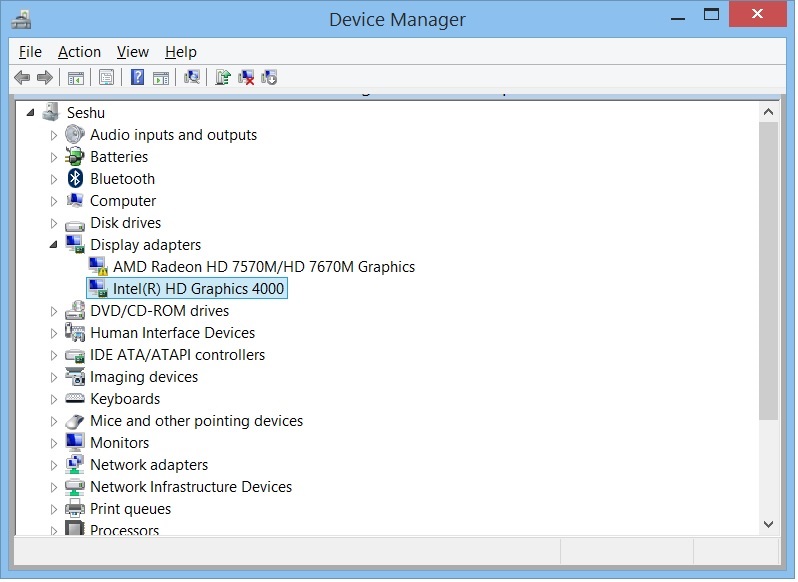This screenshot has width=798, height=582.
Task: Click the Seshu computer icon
Action: tap(51, 112)
